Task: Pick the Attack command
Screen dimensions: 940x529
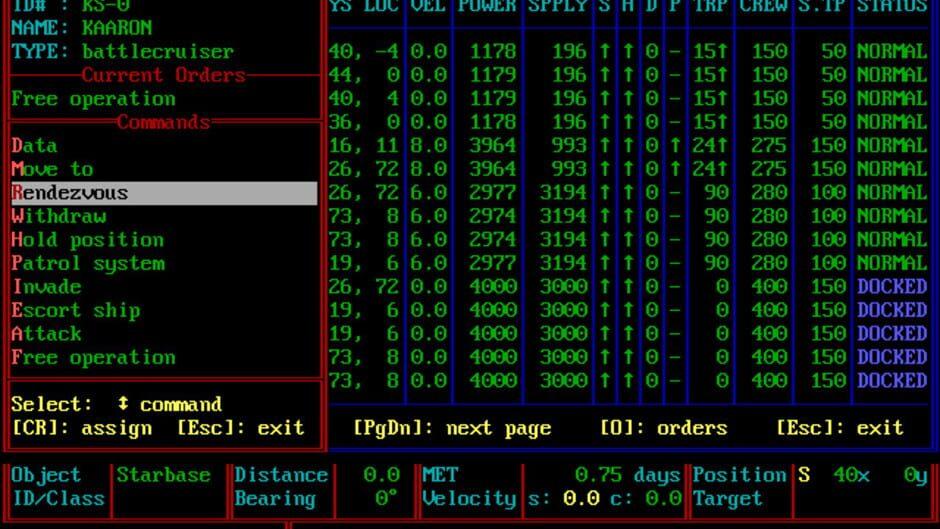Action: coord(46,333)
